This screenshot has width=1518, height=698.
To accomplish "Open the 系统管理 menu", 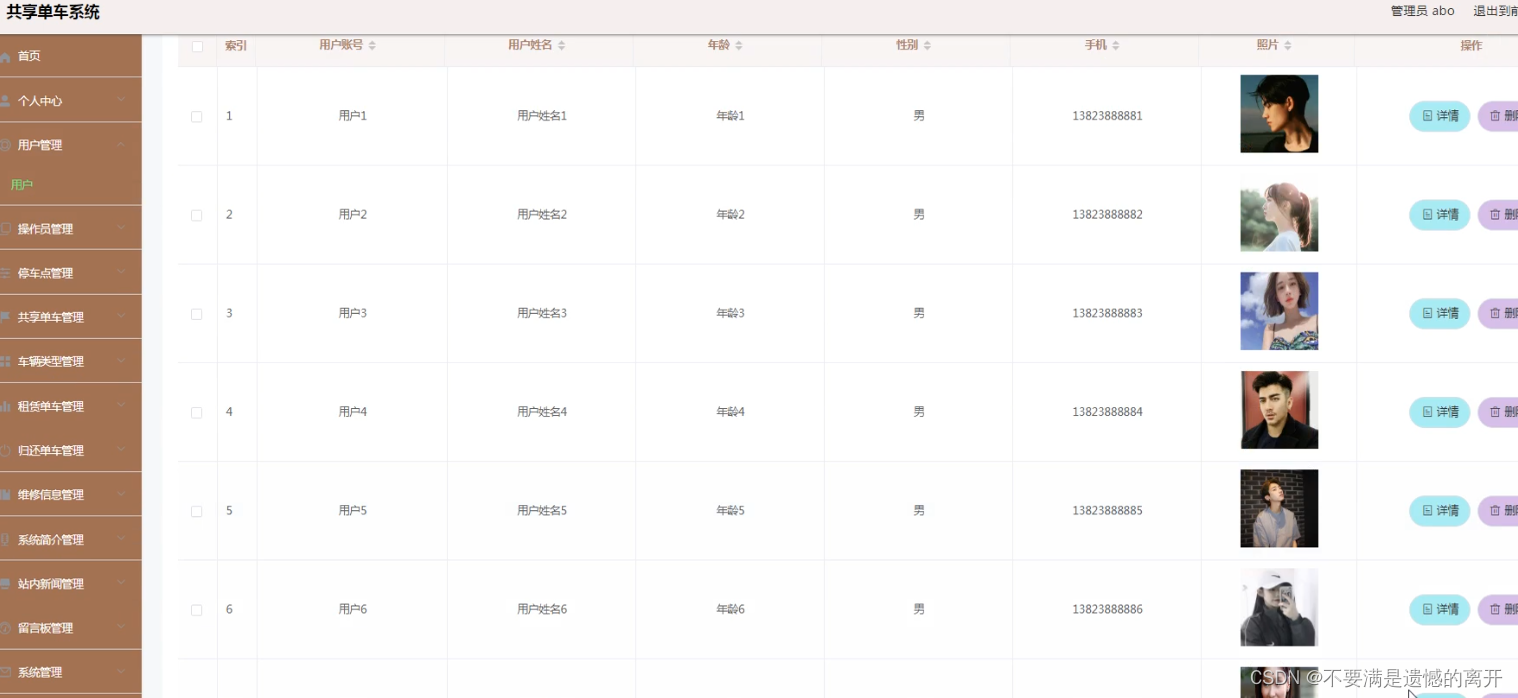I will (70, 672).
